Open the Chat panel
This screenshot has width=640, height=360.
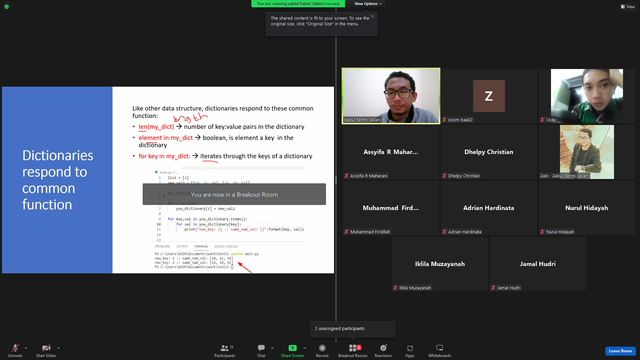click(261, 350)
